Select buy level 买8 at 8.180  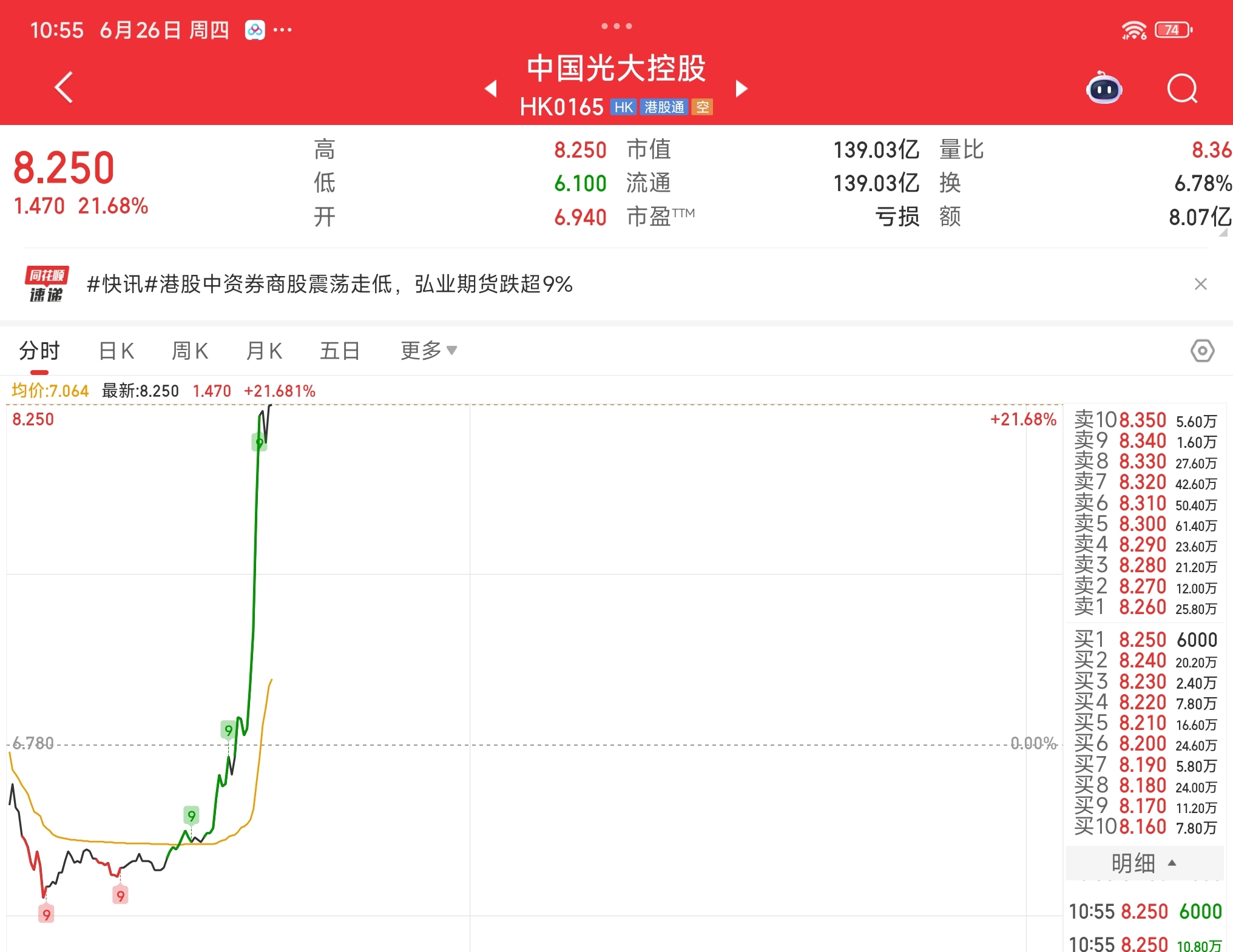click(x=1145, y=785)
